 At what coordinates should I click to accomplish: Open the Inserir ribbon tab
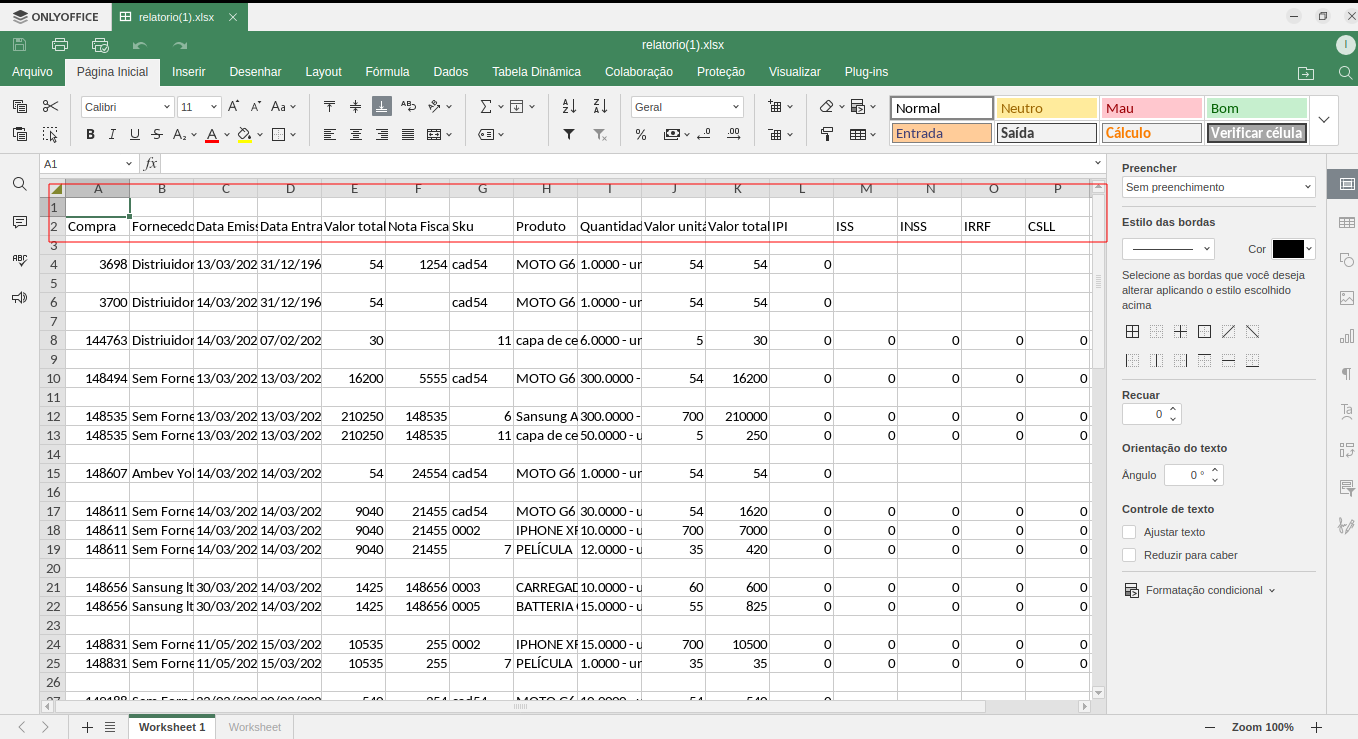[188, 72]
